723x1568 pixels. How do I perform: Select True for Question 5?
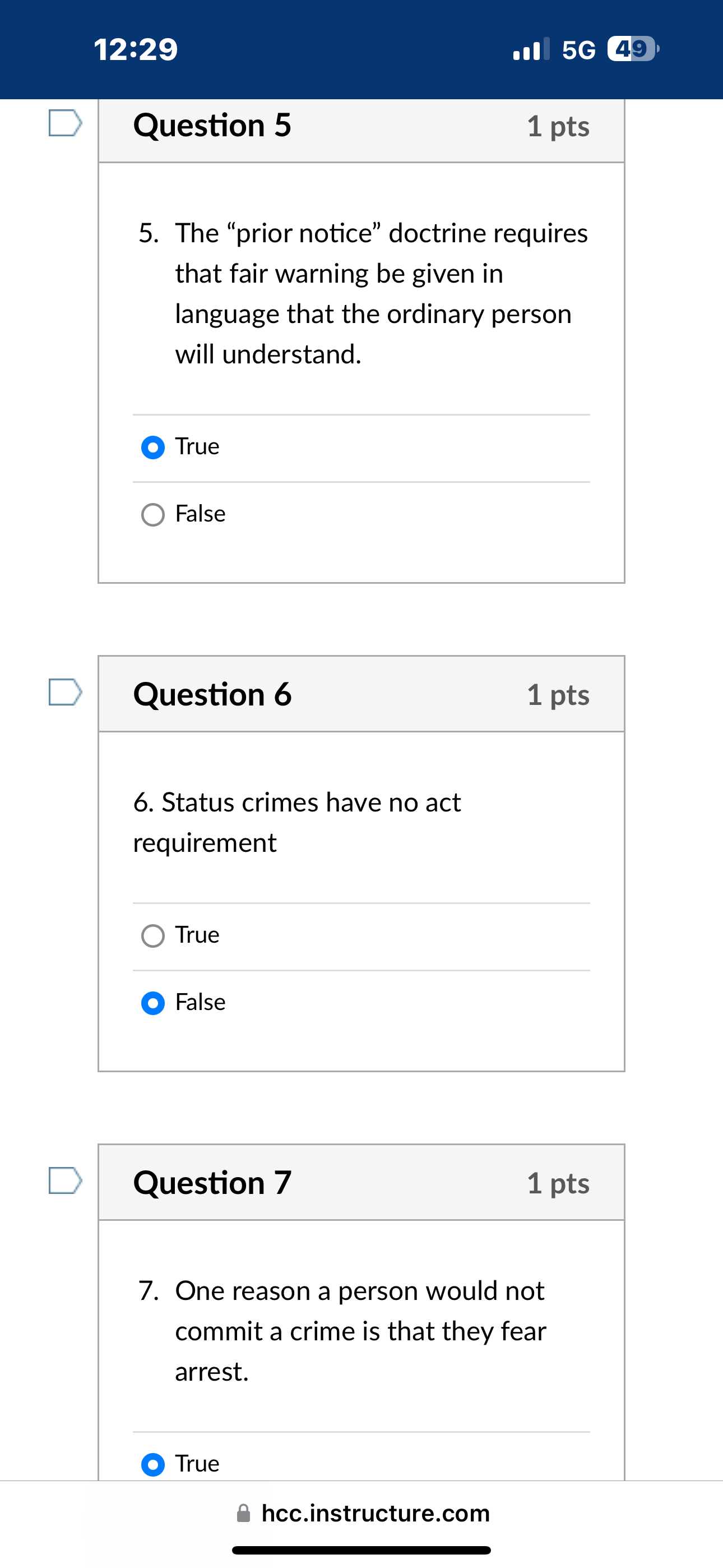(153, 448)
